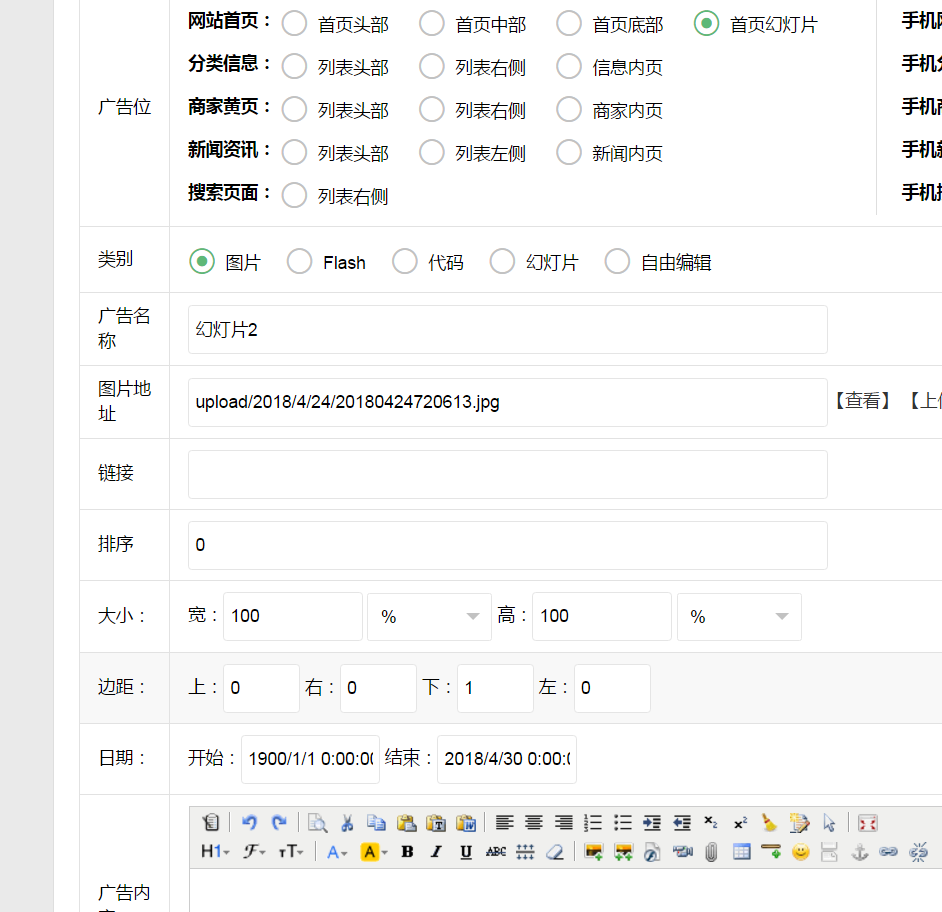
Task: Click the empty 链接 input field
Action: pos(507,474)
